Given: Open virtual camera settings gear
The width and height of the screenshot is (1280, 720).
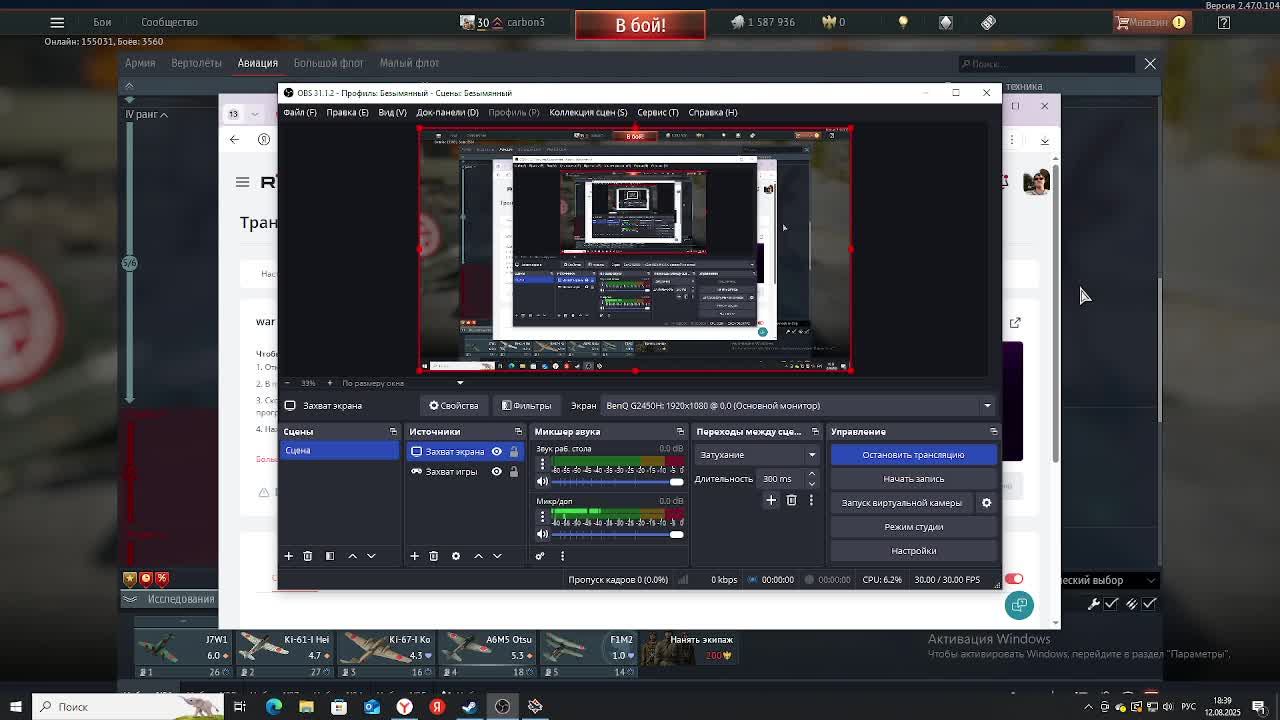Looking at the screenshot, I should coord(986,503).
